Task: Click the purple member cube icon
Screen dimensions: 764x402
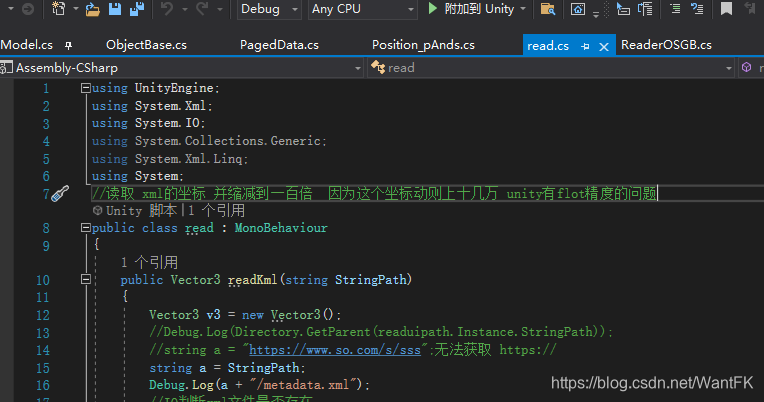Action: coord(746,67)
